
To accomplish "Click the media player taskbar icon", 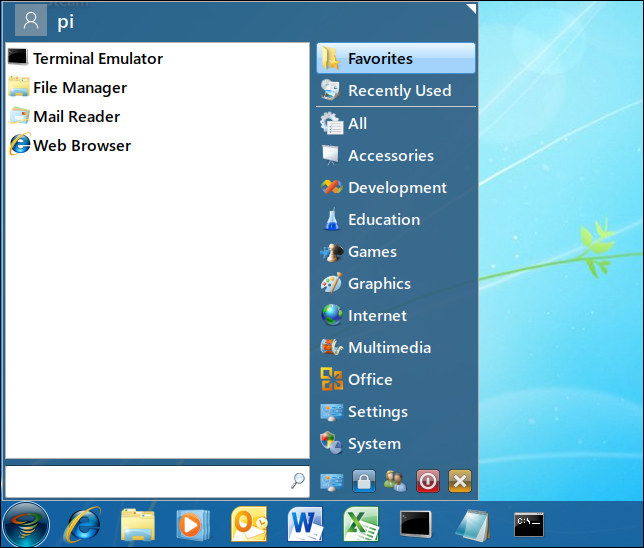I will coord(192,523).
